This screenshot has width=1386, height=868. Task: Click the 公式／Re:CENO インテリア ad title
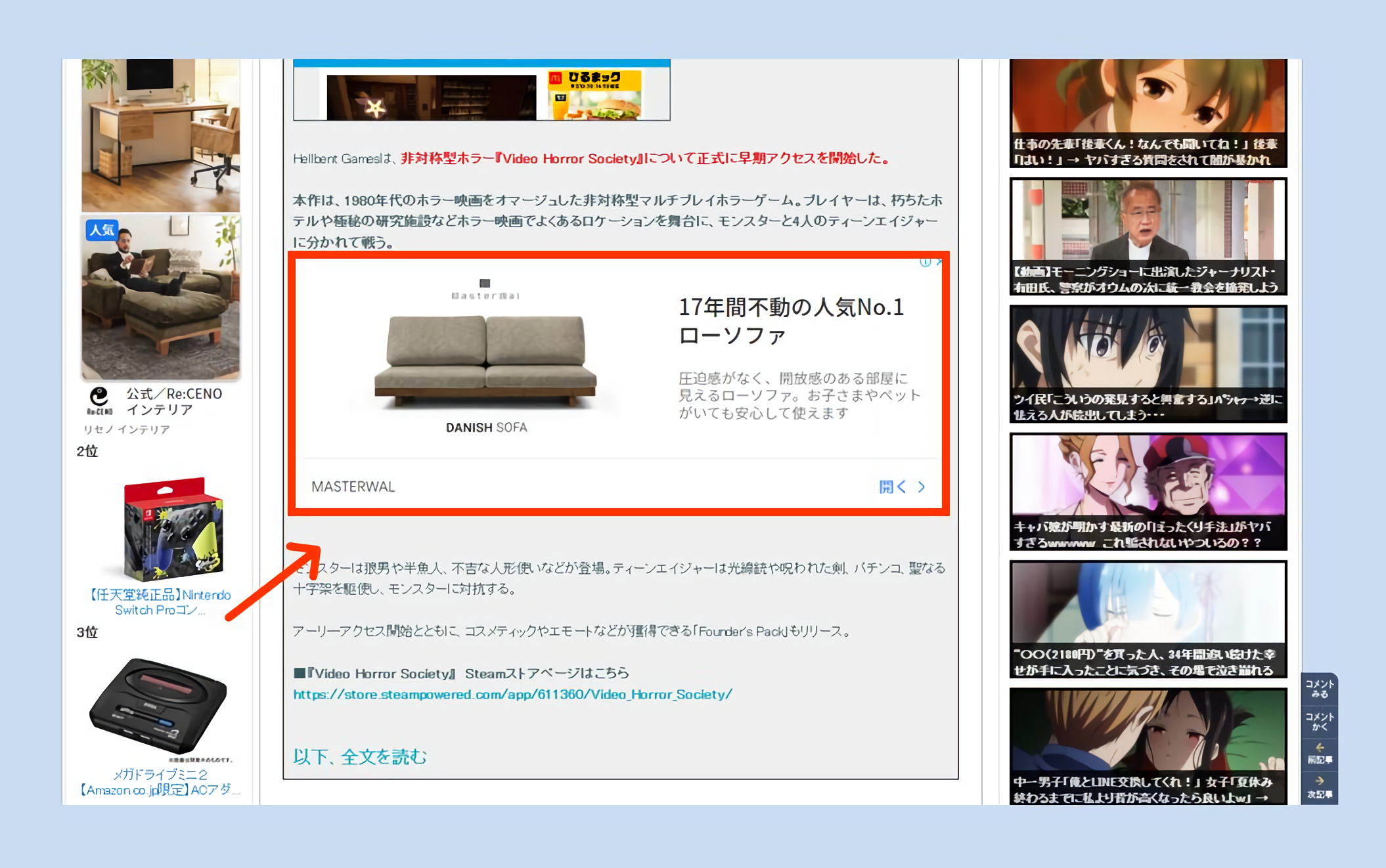(x=174, y=401)
